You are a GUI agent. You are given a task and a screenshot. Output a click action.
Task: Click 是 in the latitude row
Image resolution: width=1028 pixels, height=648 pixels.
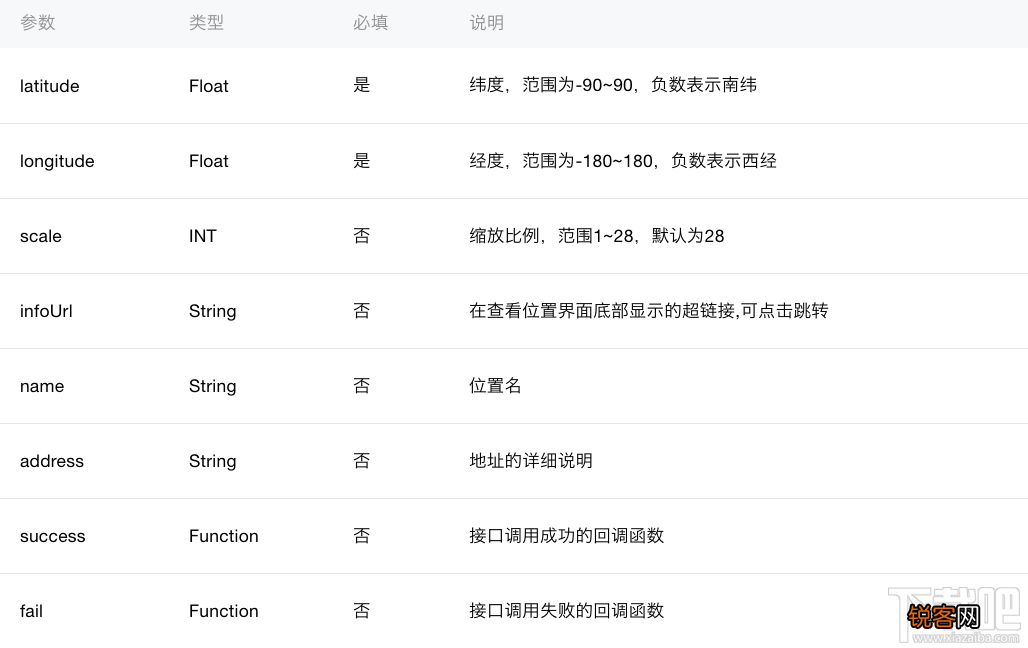(362, 85)
